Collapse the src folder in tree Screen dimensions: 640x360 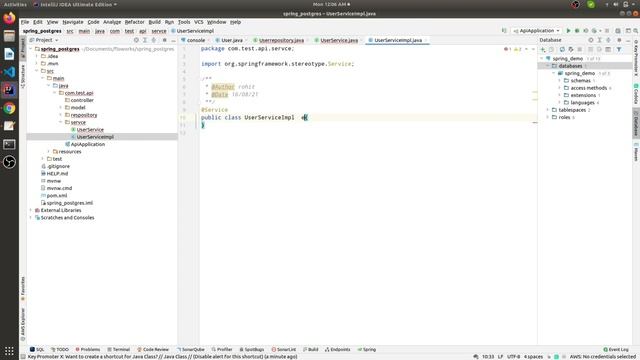pos(37,71)
